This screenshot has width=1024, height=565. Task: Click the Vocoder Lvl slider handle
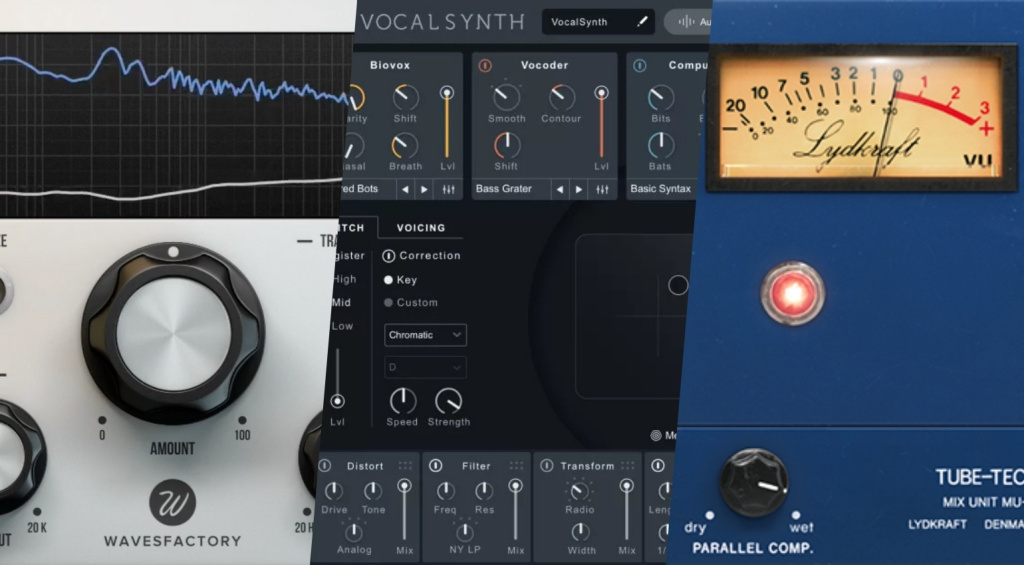click(601, 93)
